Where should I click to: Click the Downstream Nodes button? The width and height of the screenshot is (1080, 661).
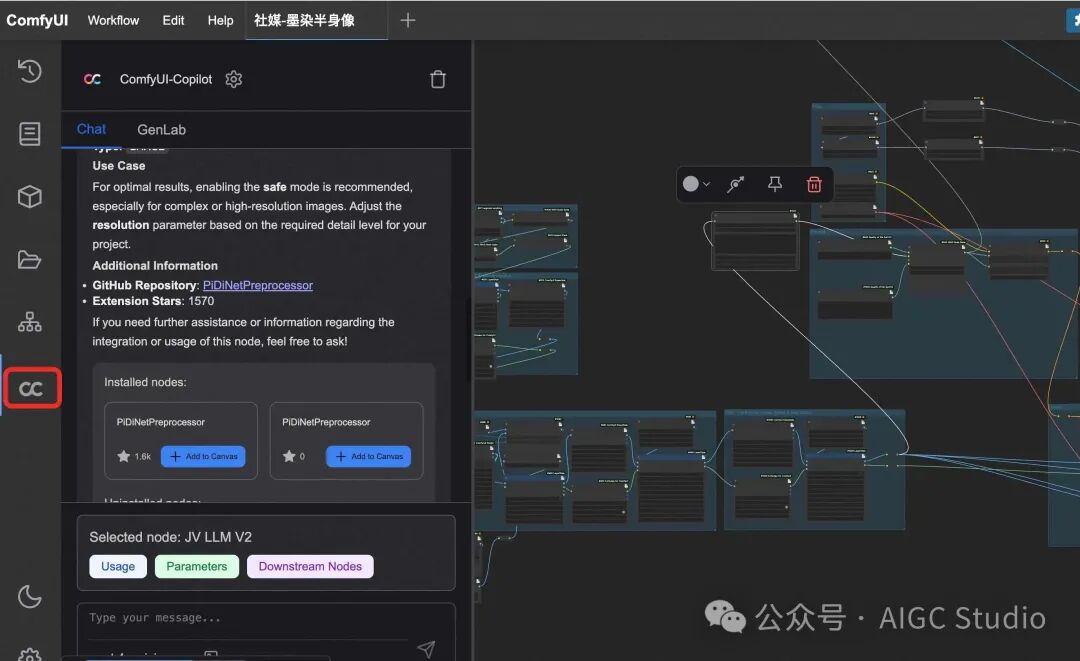pos(310,566)
